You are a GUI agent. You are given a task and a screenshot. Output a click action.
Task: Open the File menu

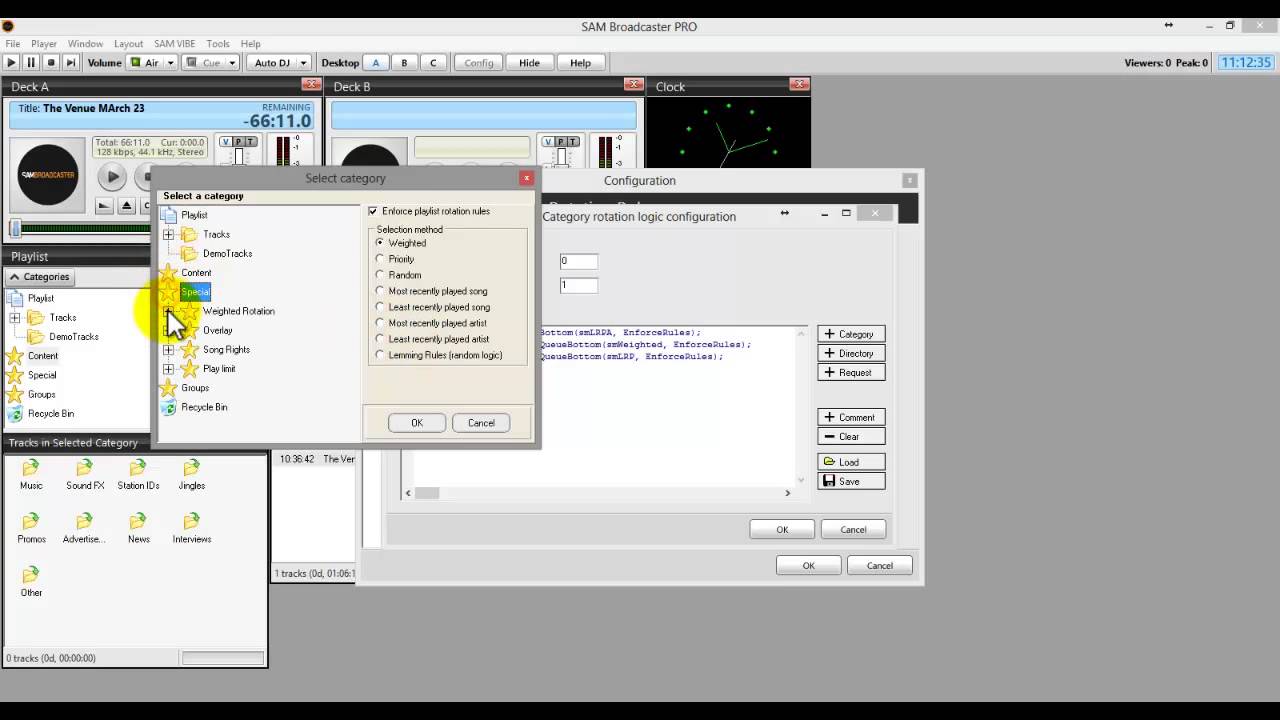coord(13,44)
